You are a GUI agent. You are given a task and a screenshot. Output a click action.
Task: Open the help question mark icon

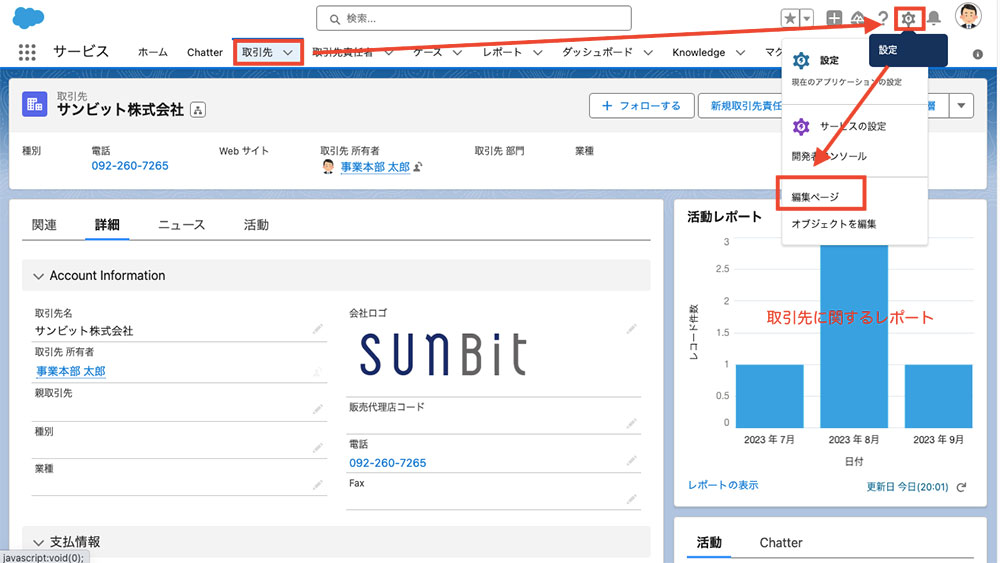[883, 18]
